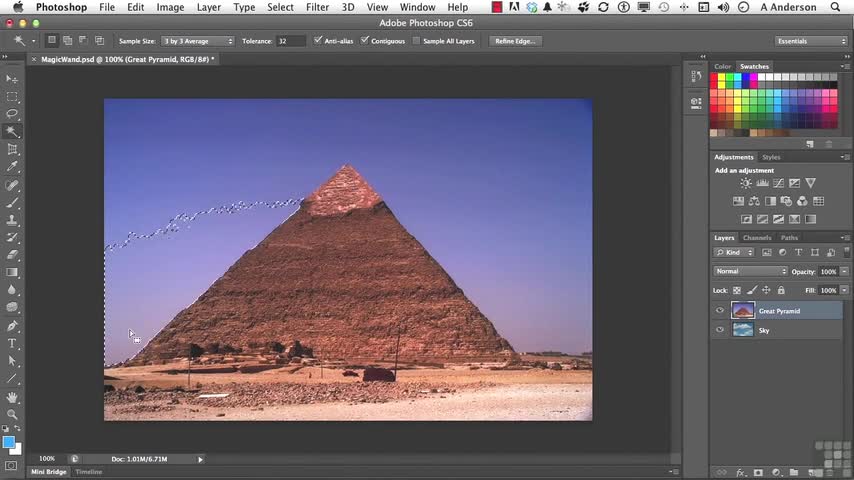The width and height of the screenshot is (854, 480).
Task: Click the Vibrance adjustment icon
Action: pyautogui.click(x=810, y=183)
